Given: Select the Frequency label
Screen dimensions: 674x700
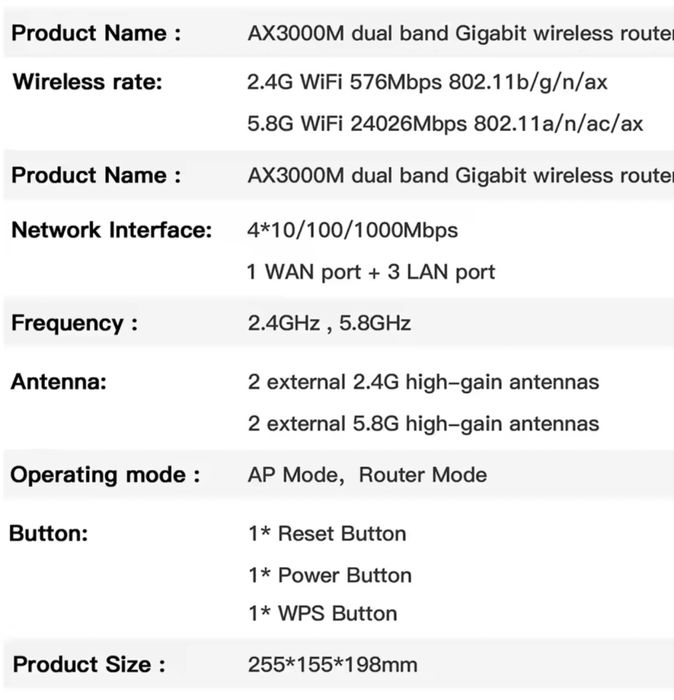Looking at the screenshot, I should tap(74, 324).
